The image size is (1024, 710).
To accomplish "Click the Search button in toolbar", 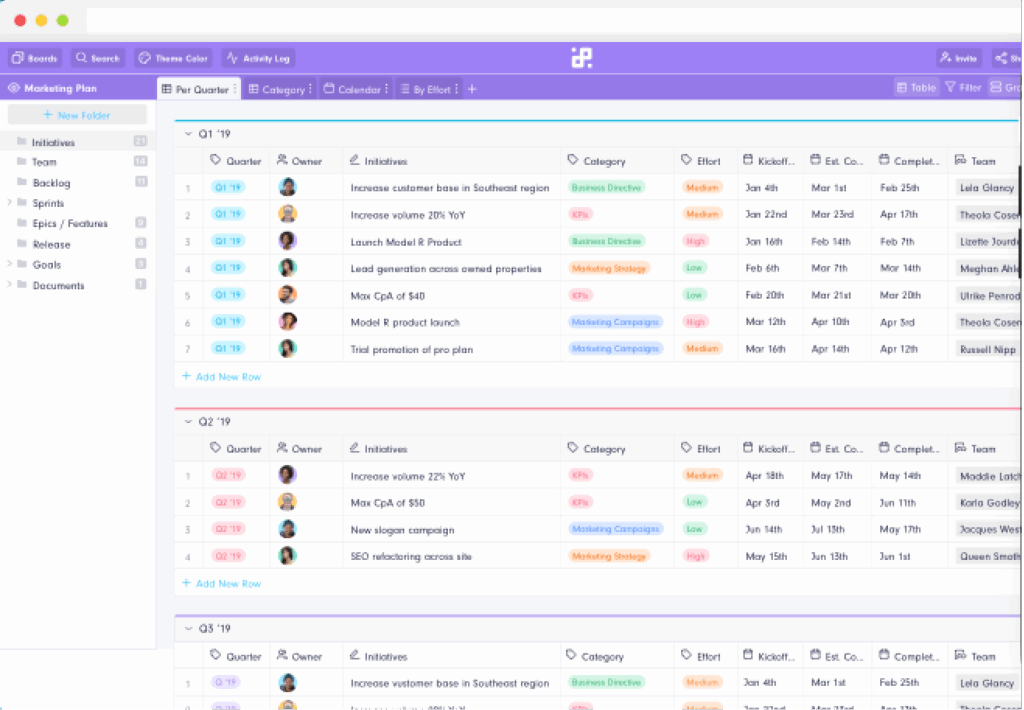I will [98, 58].
